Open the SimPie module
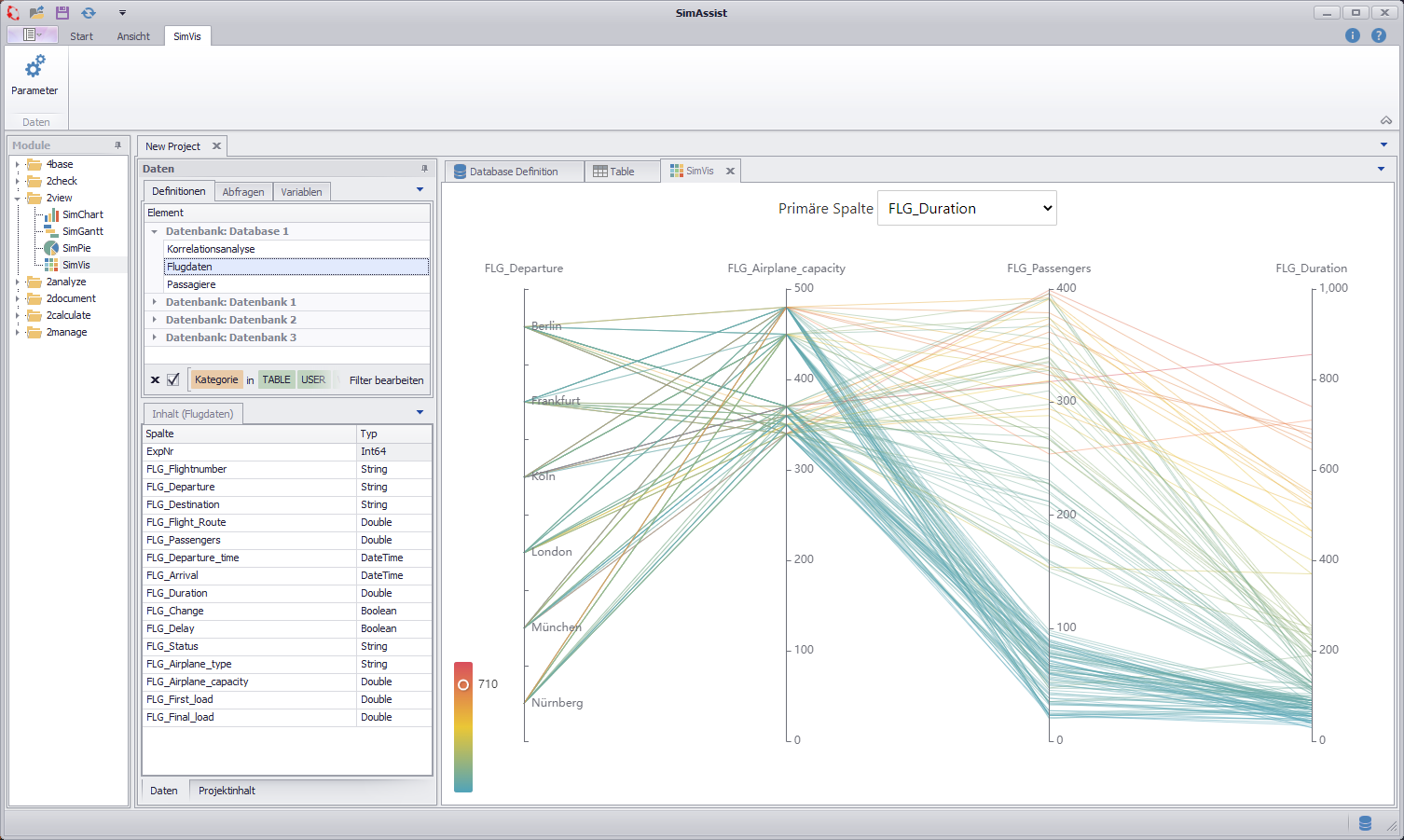Image resolution: width=1404 pixels, height=840 pixels. (x=76, y=248)
